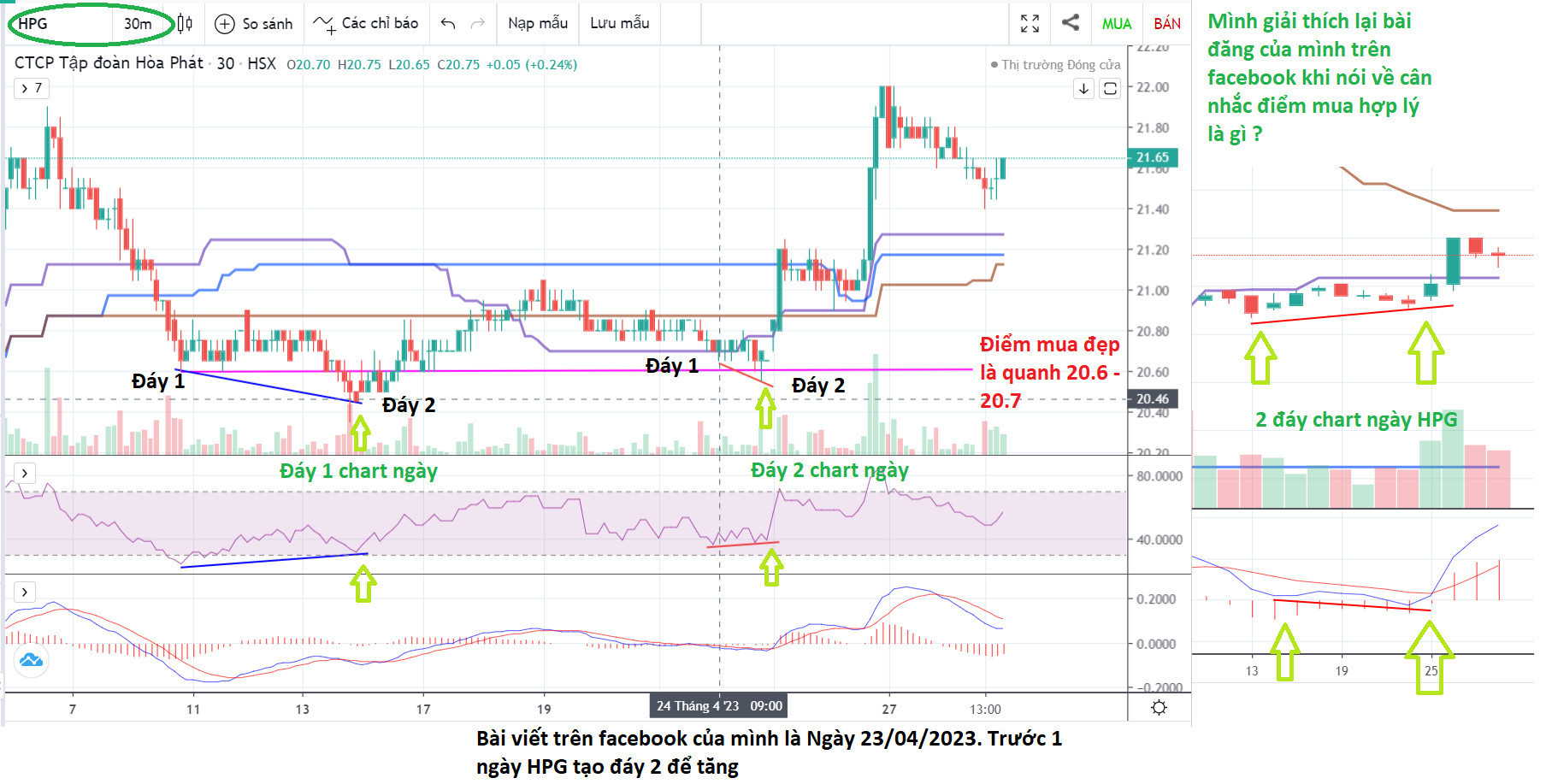Open the candlestick chart style selector
Image resolution: width=1546 pixels, height=784 pixels.
(185, 24)
